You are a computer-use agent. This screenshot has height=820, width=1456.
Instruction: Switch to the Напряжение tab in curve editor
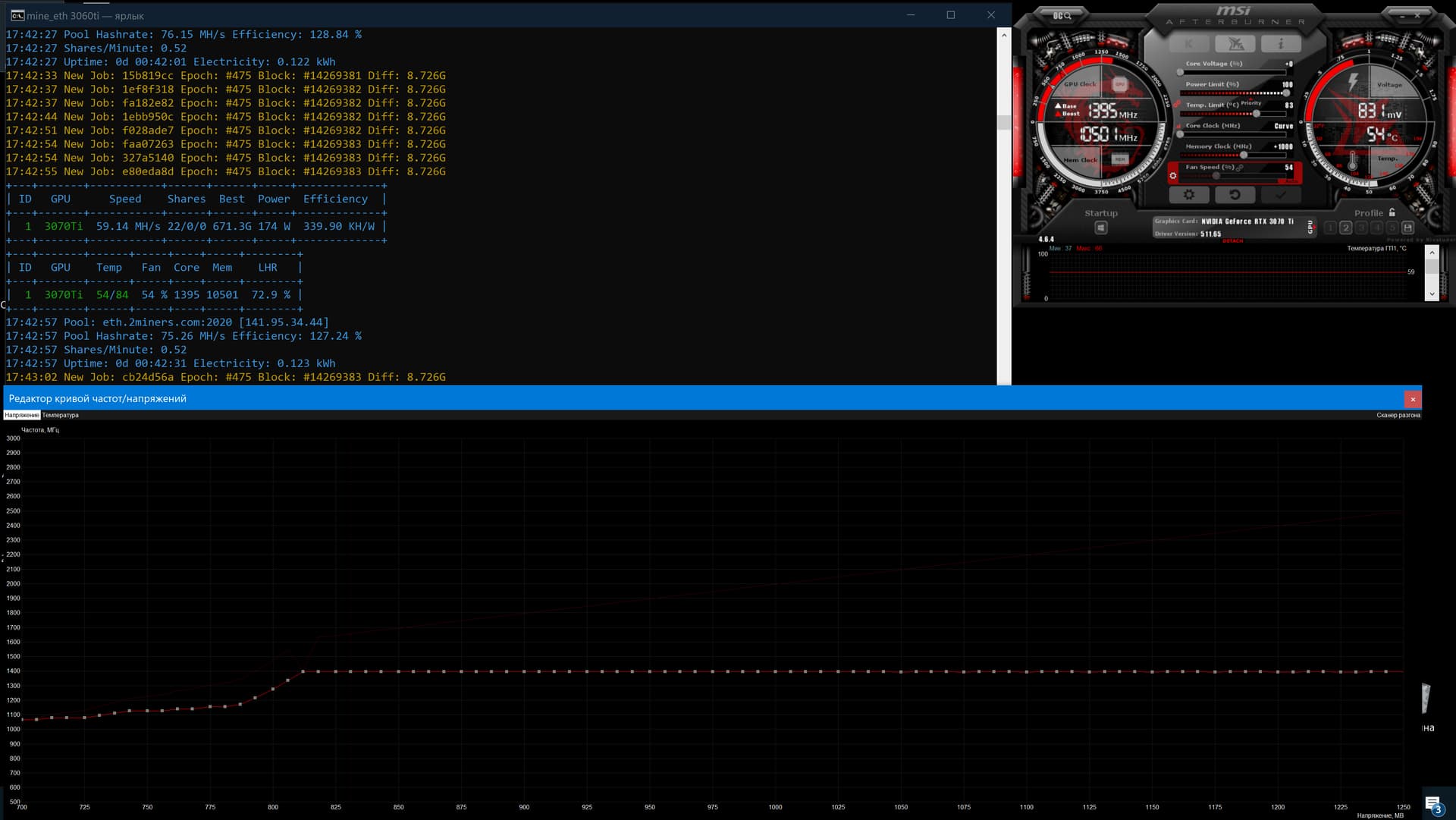point(21,415)
